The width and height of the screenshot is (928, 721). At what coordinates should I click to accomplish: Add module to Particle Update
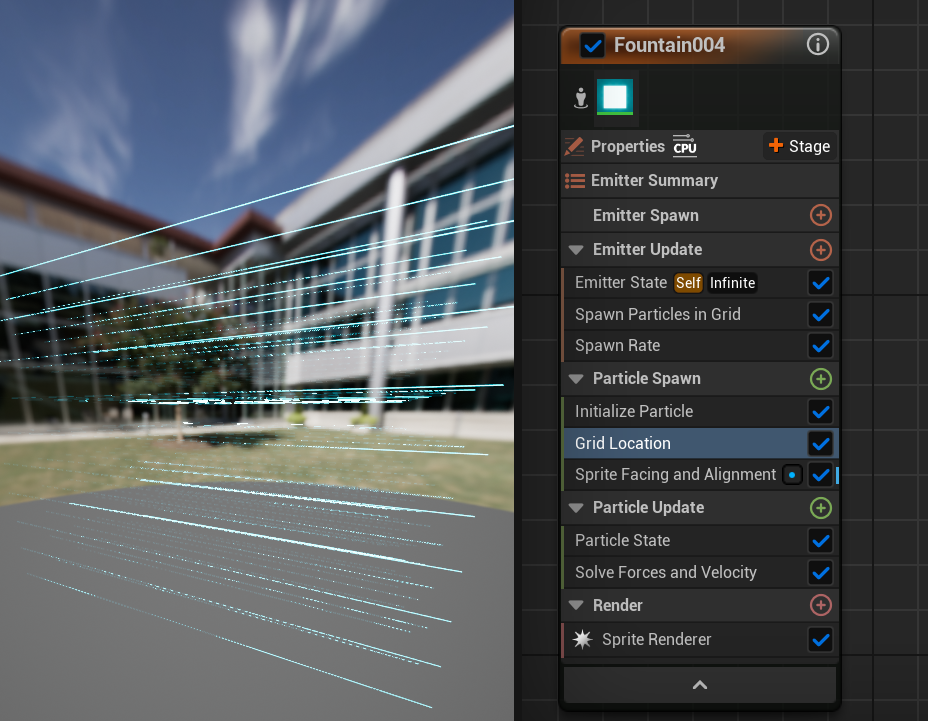tap(820, 508)
